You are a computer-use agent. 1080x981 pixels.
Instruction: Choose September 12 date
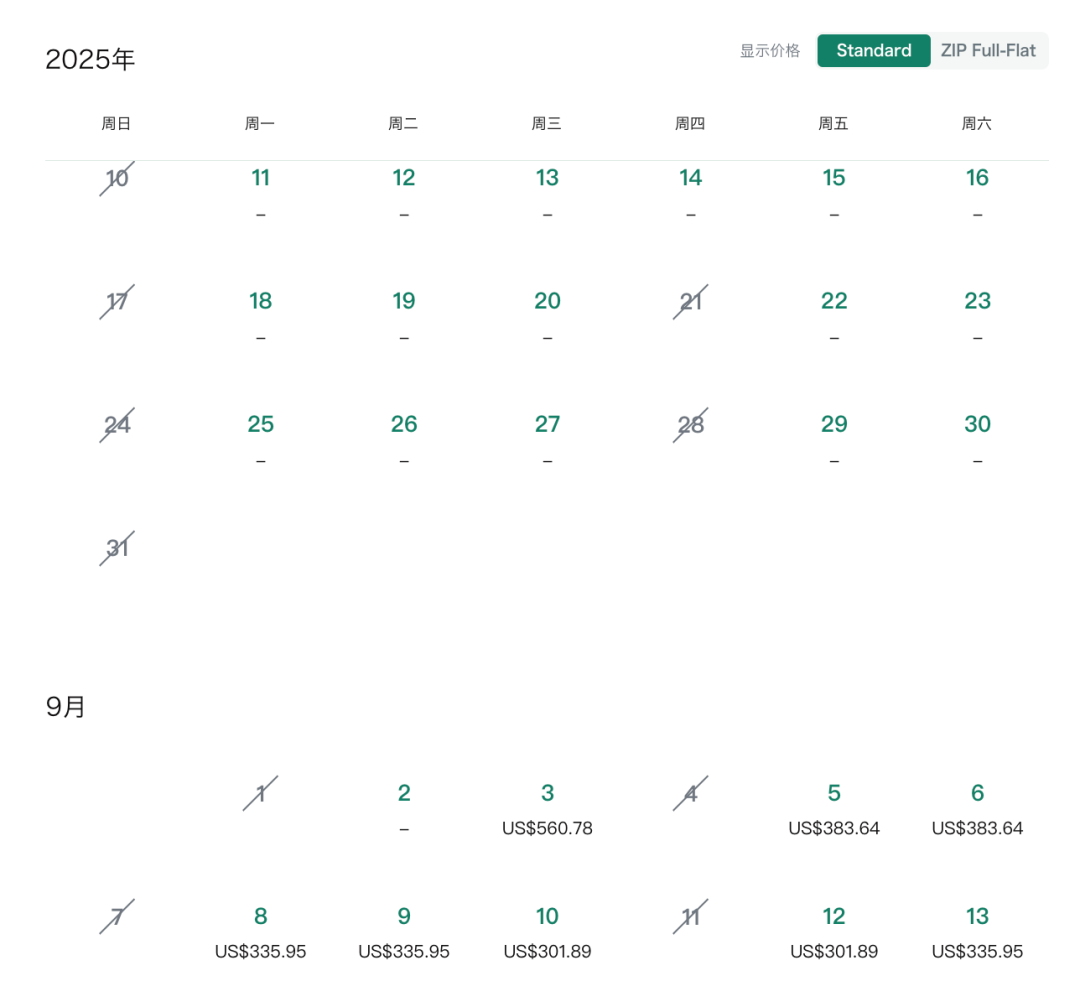(833, 931)
